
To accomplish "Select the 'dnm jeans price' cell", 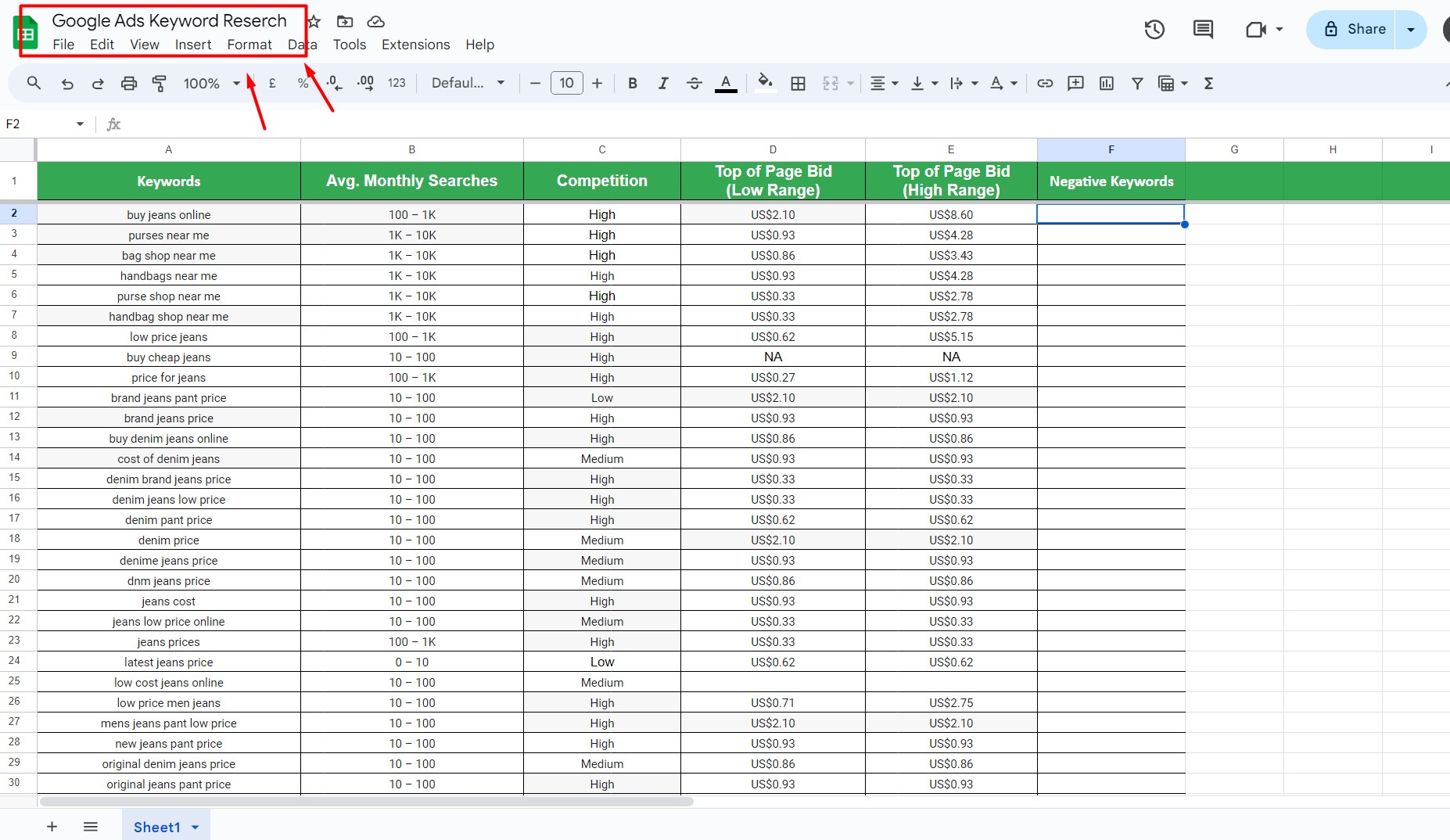I will pyautogui.click(x=169, y=580).
